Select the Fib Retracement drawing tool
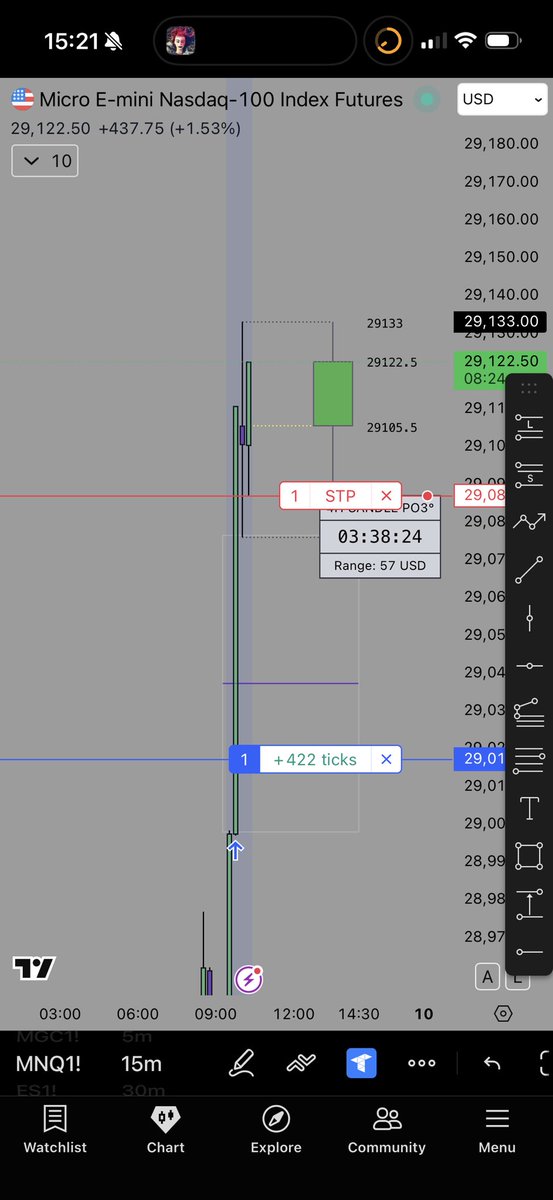The image size is (553, 1200). pos(529,761)
